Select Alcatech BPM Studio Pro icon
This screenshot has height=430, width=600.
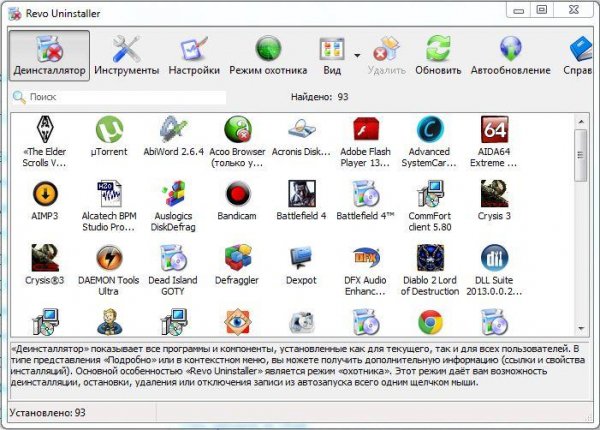(109, 194)
